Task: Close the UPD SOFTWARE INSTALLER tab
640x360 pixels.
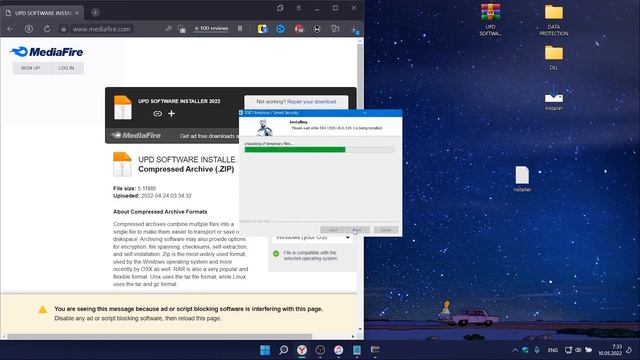Action: tap(77, 13)
